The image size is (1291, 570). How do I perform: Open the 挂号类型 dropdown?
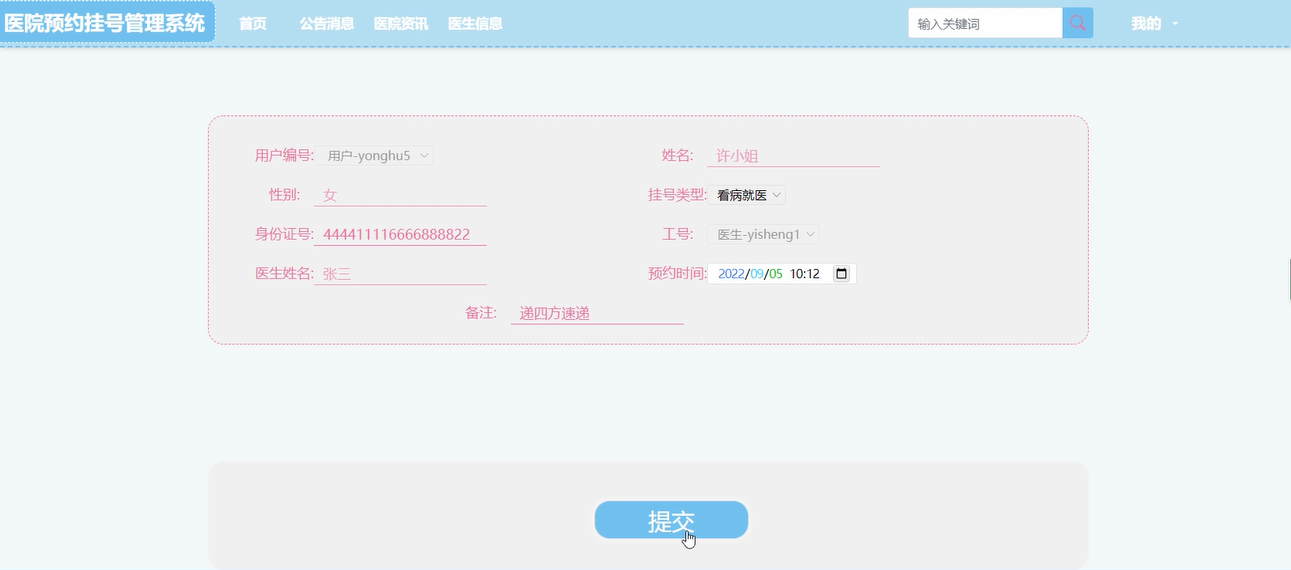pos(746,195)
